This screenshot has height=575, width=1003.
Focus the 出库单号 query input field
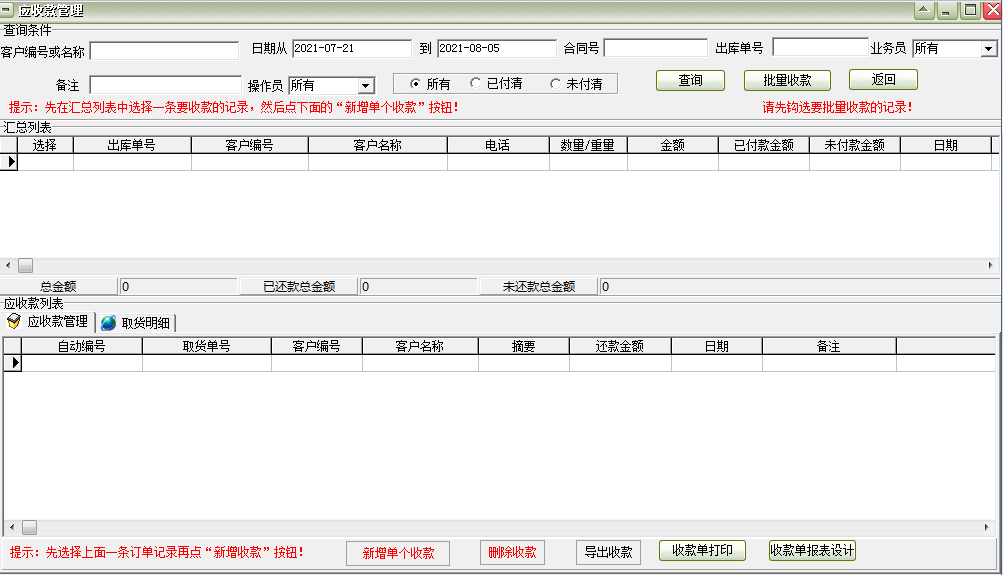[821, 47]
